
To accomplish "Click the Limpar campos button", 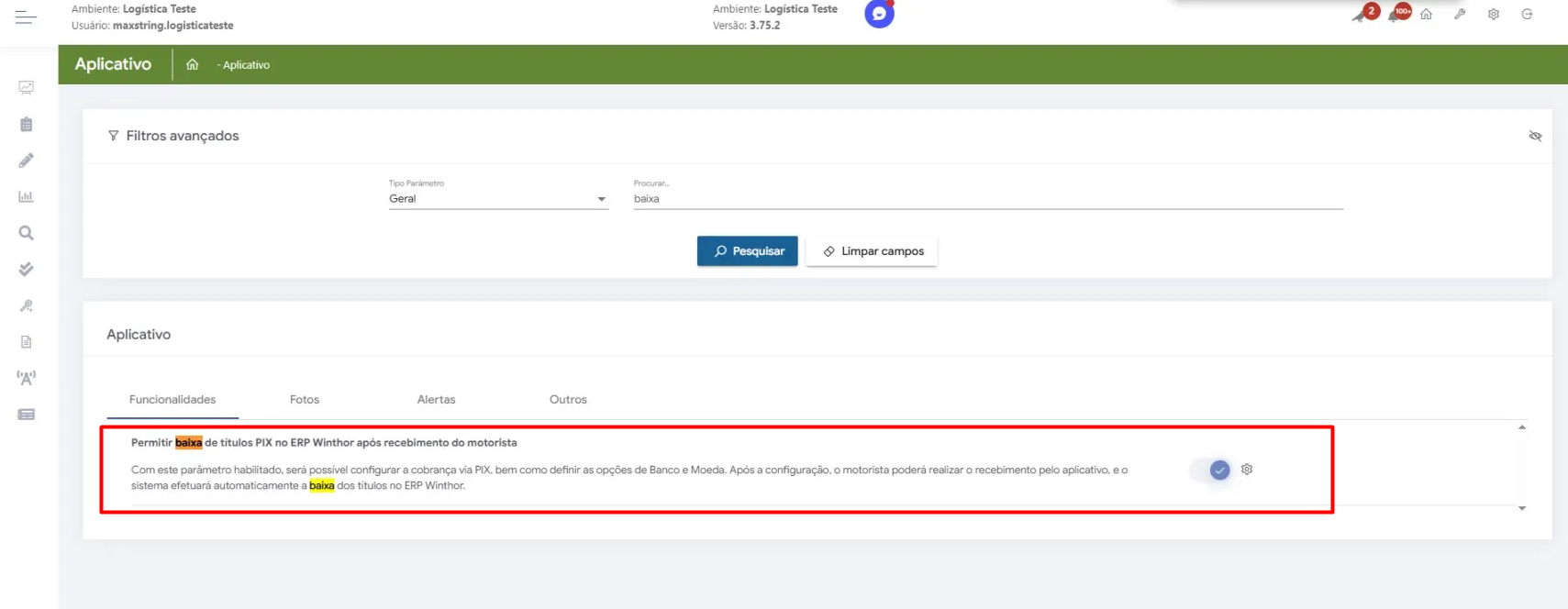I will point(872,251).
